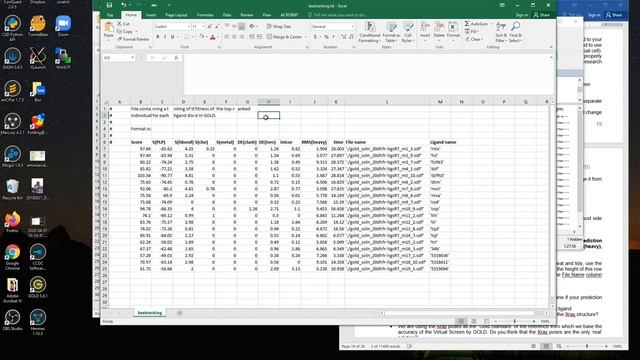This screenshot has height=360, width=640.
Task: Click the horizontal scrollbar in Excel
Action: [460, 313]
